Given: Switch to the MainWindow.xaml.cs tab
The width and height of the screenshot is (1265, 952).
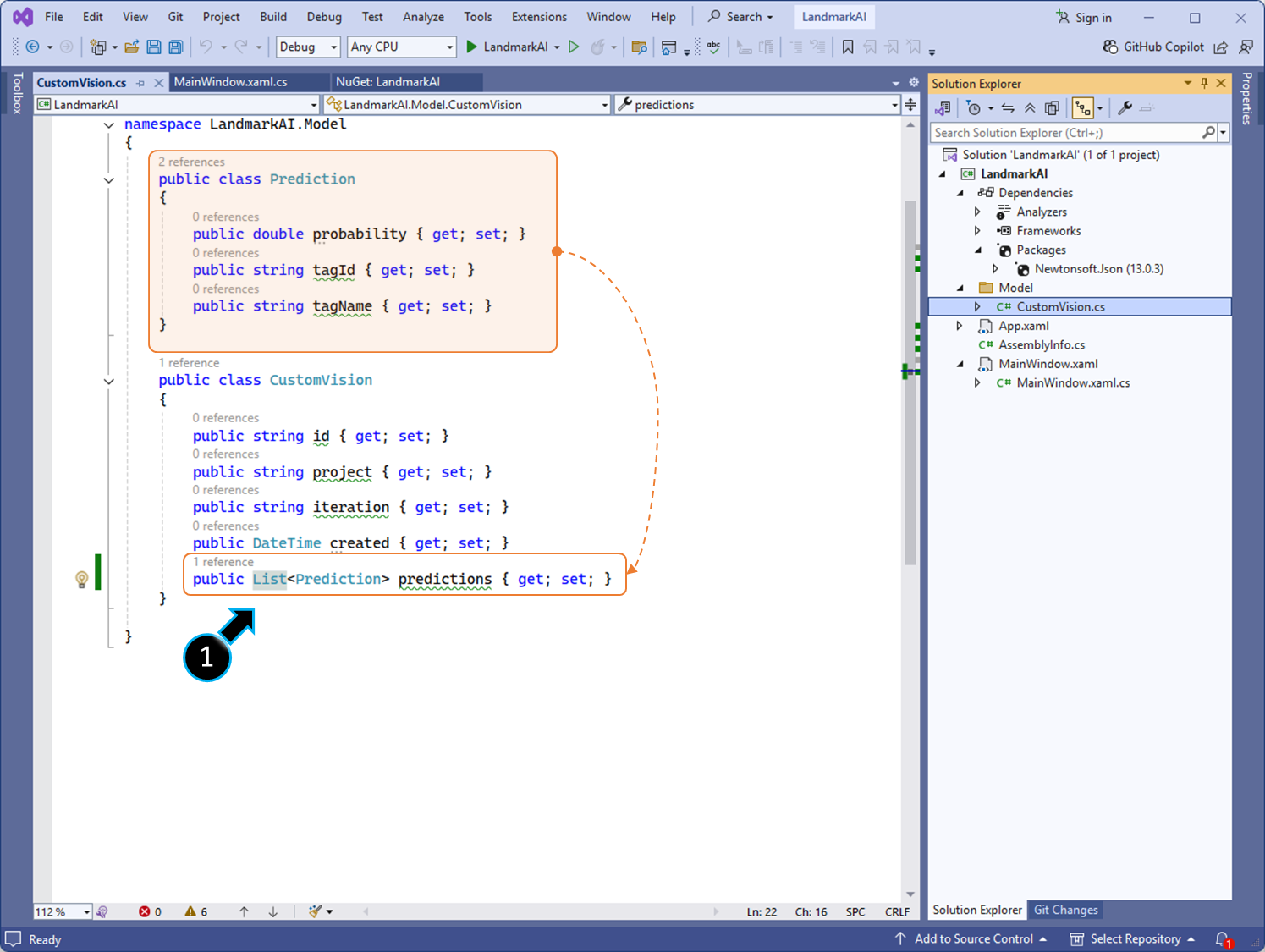Looking at the screenshot, I should (x=230, y=82).
